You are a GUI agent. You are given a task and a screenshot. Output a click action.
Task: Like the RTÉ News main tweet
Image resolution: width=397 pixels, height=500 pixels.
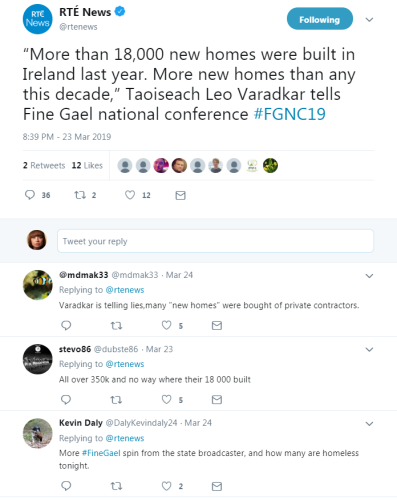[x=130, y=195]
